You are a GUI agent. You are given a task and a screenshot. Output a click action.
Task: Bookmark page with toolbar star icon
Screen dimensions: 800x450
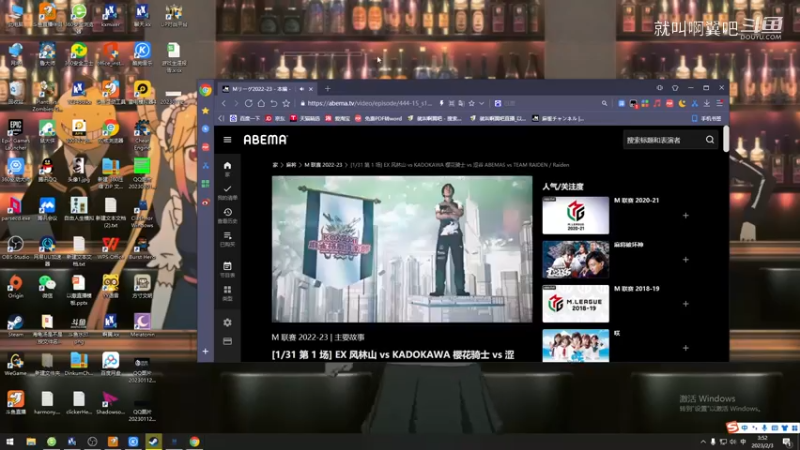pos(286,103)
